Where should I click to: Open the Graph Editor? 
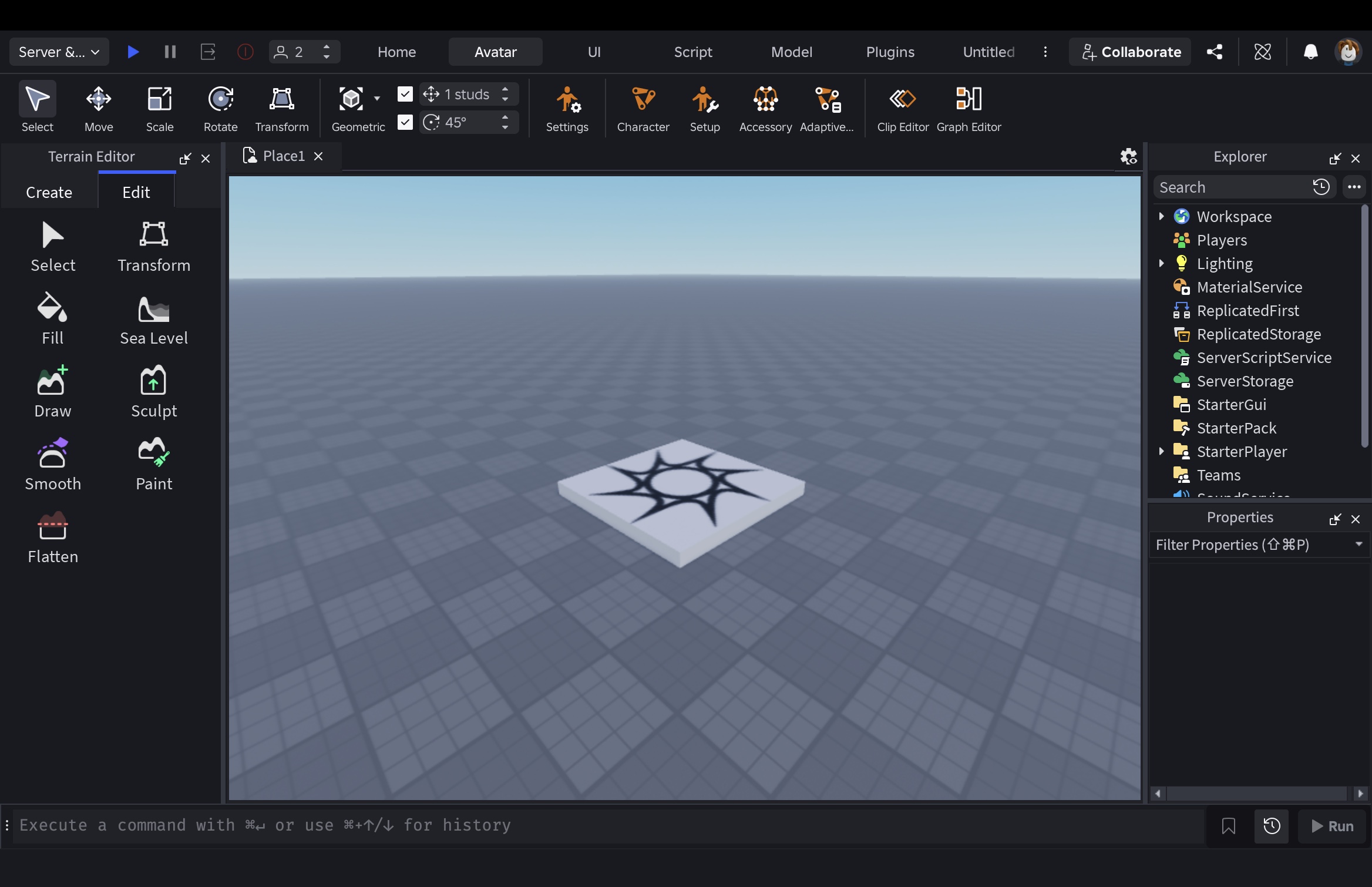[x=969, y=109]
